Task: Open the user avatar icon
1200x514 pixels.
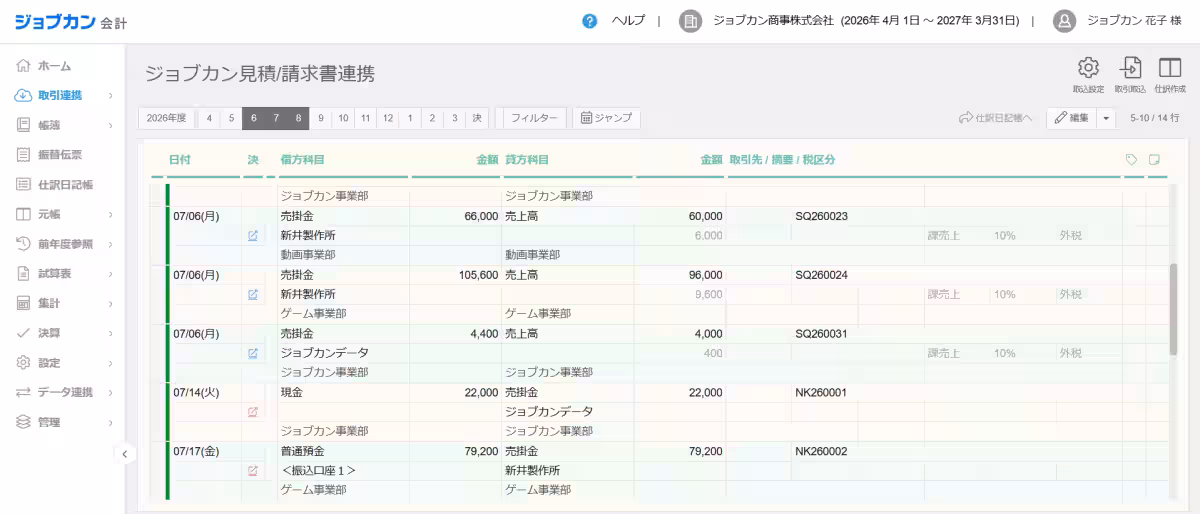Action: click(x=1065, y=21)
